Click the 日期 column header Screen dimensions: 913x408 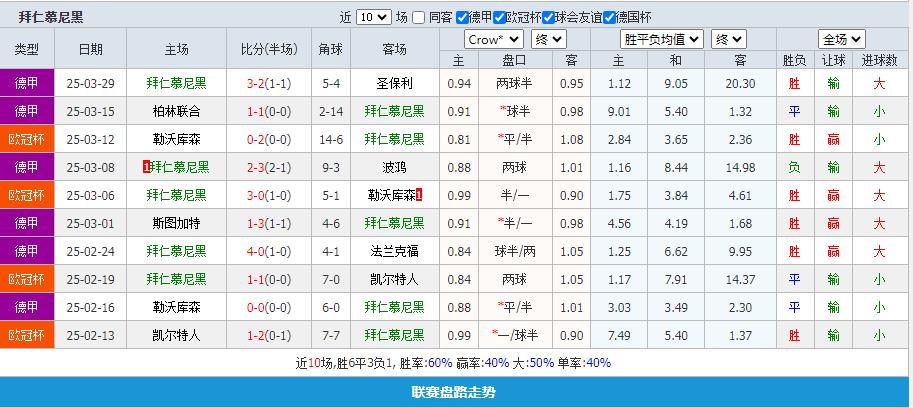coord(90,49)
